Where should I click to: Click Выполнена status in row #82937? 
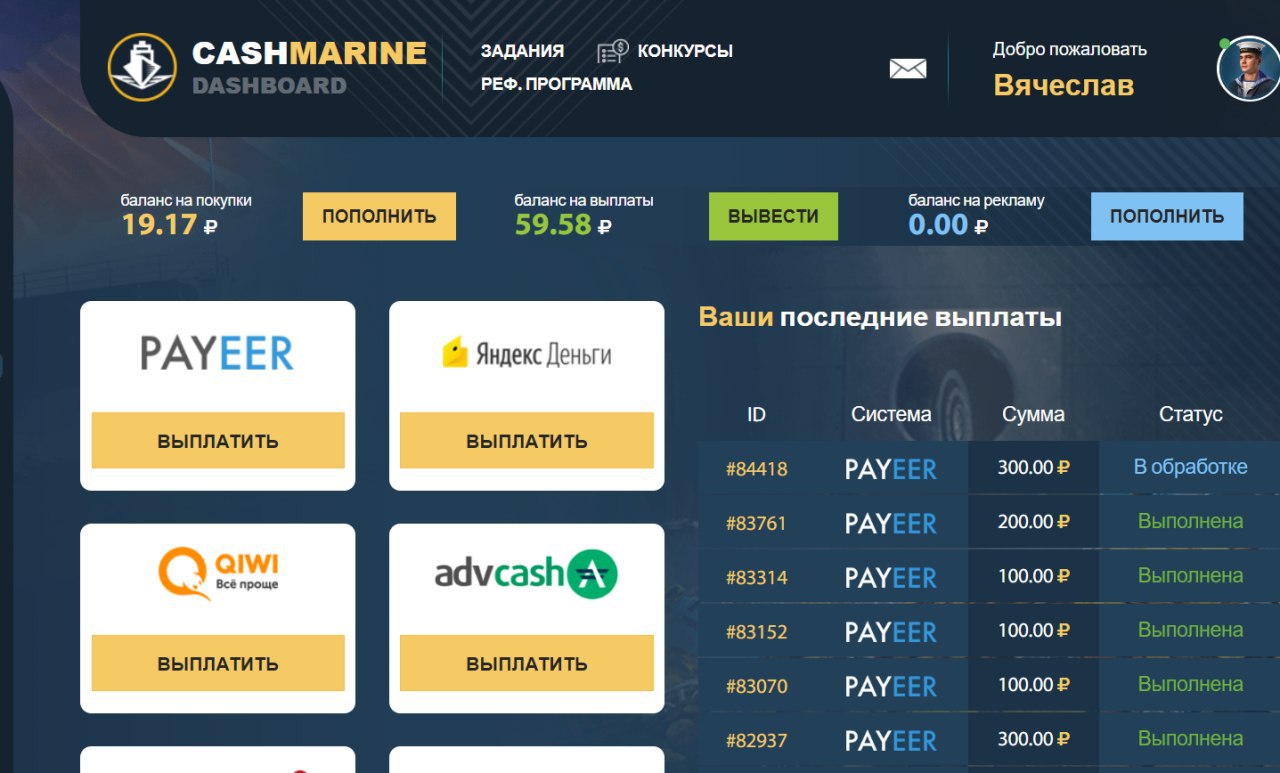click(1190, 738)
